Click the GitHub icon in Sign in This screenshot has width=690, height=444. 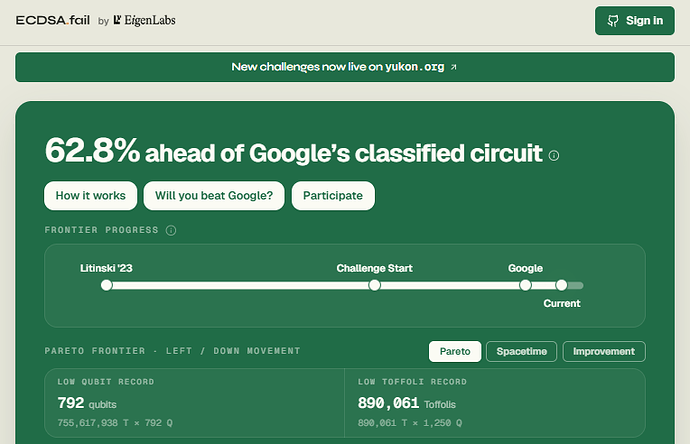[x=613, y=21]
